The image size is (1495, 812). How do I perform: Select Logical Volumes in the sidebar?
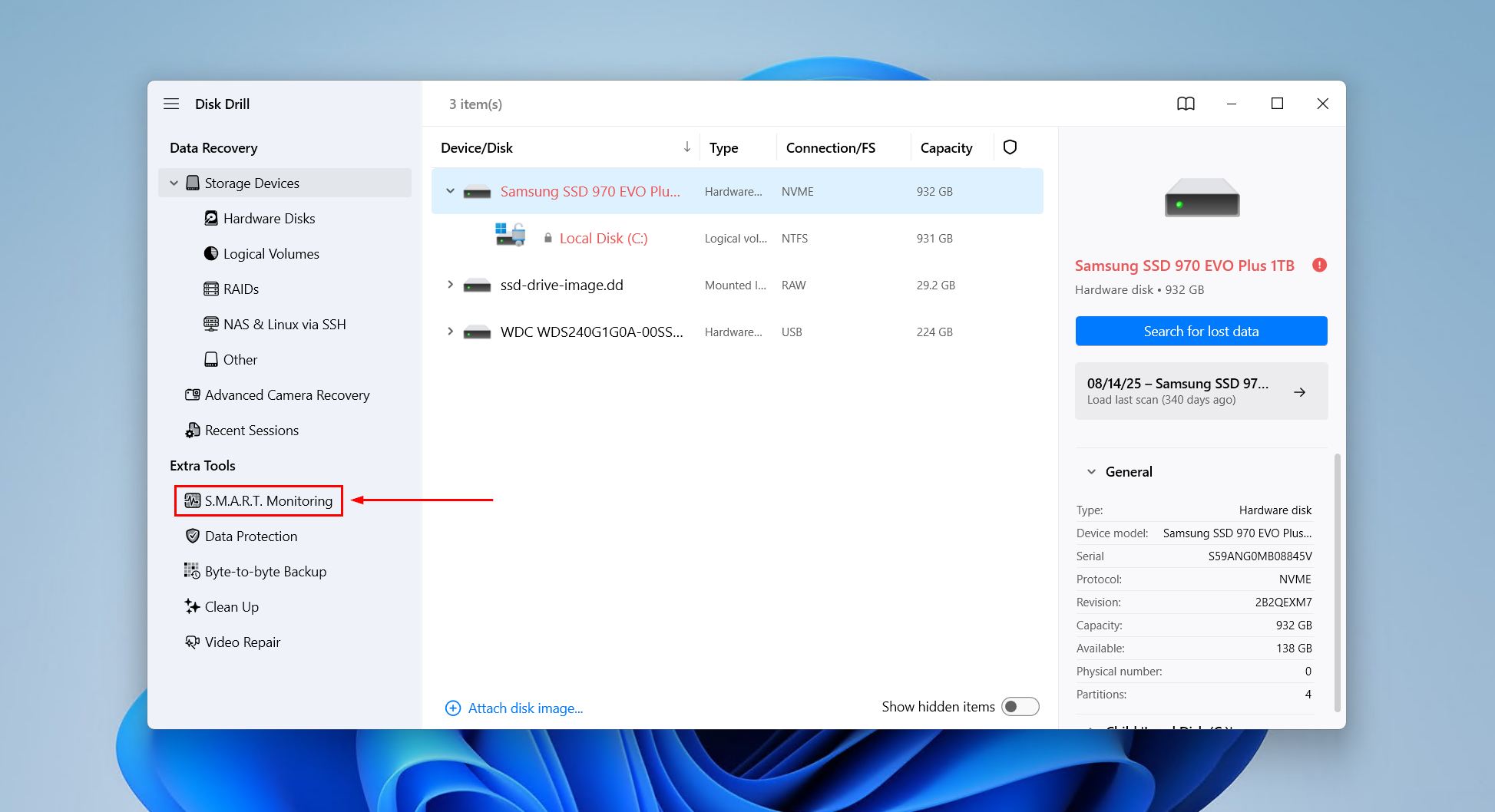point(271,253)
